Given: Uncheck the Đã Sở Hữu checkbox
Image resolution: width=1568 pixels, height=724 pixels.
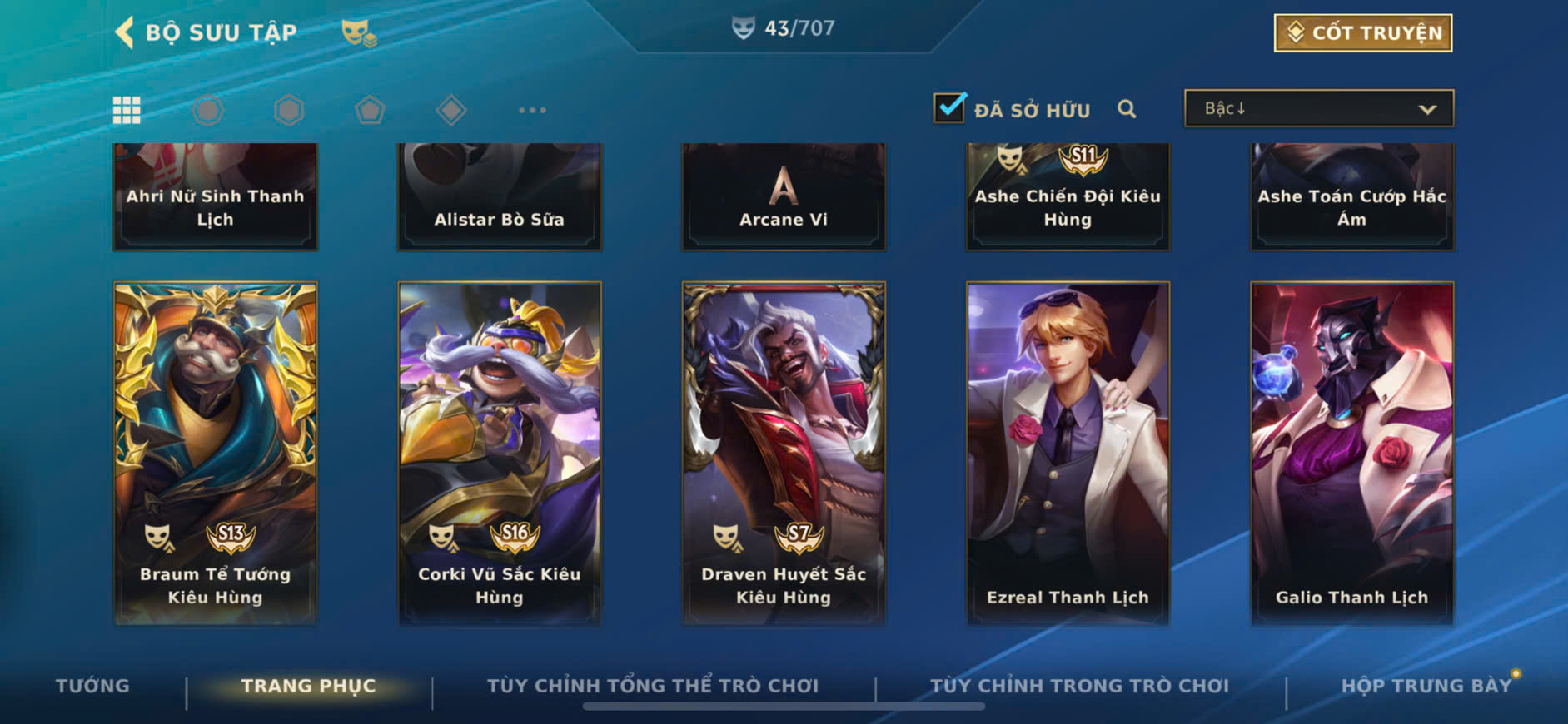Looking at the screenshot, I should pos(950,108).
